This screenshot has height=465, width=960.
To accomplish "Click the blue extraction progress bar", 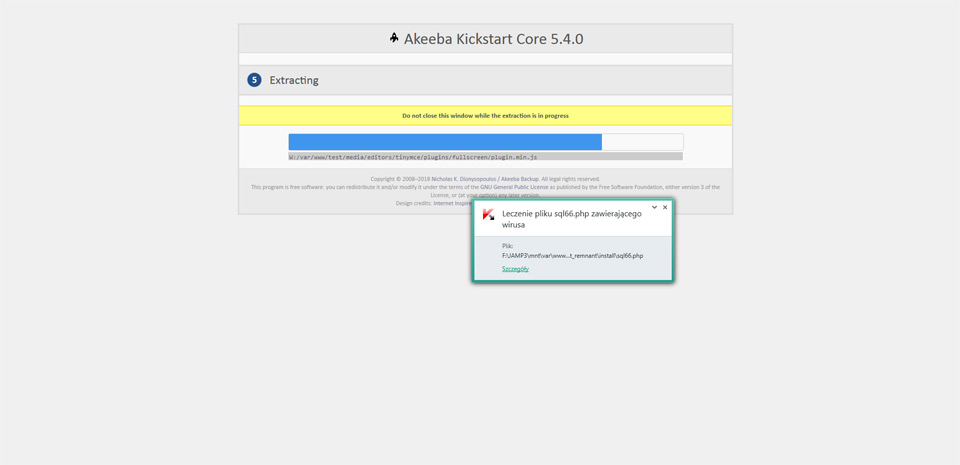I will pos(445,142).
